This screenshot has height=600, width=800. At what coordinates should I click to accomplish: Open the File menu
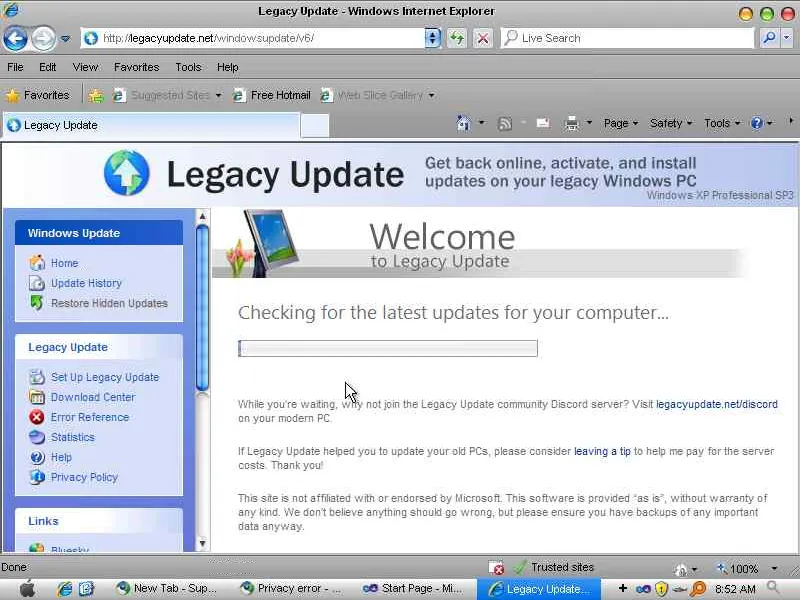(x=15, y=67)
